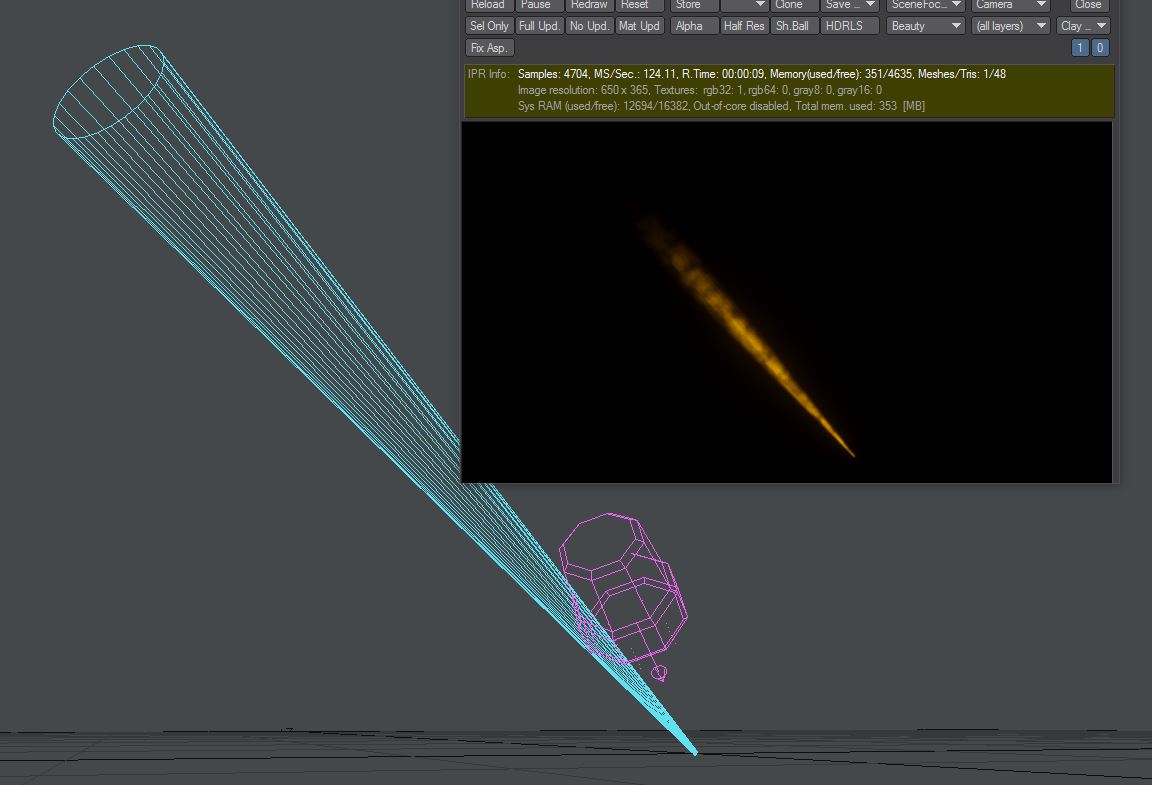
Task: Toggle the No Upd. mode
Action: [589, 26]
